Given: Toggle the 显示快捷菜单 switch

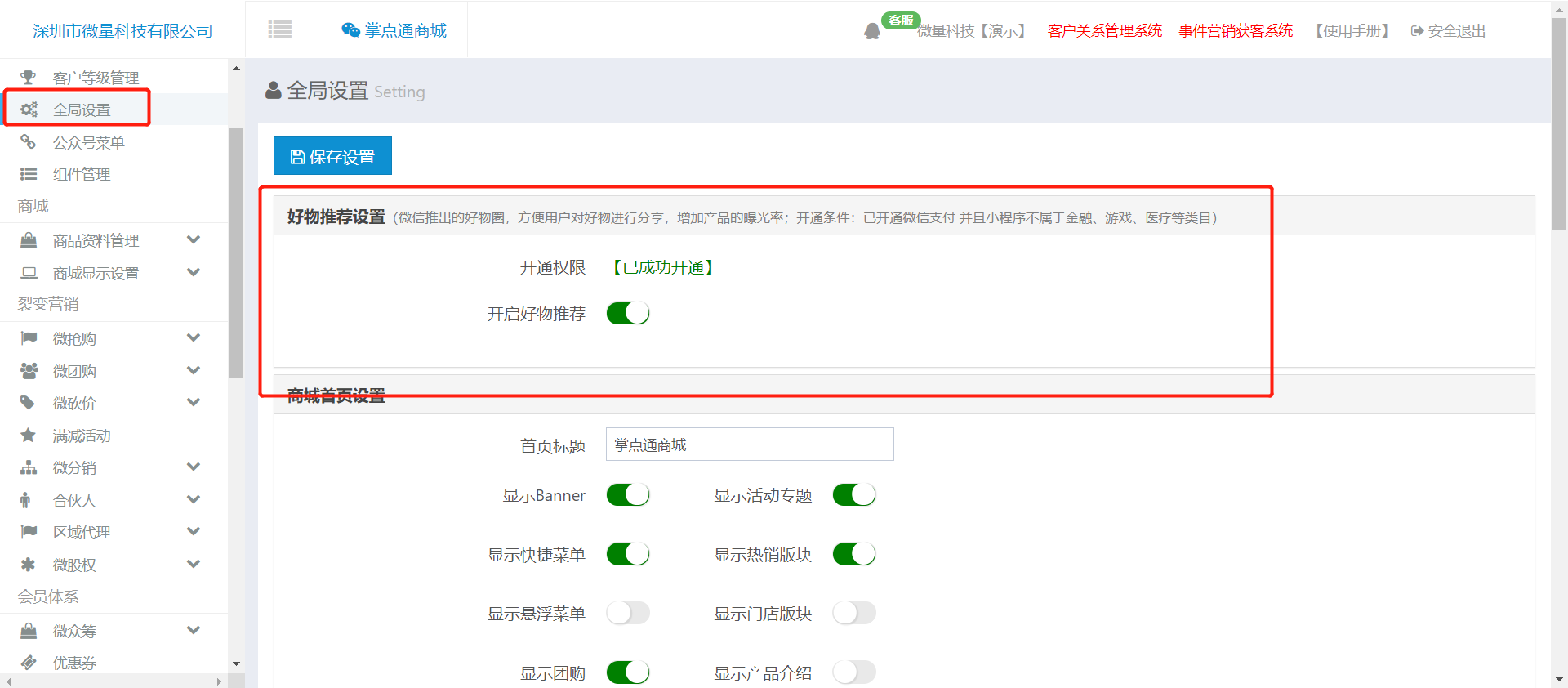Looking at the screenshot, I should [628, 554].
